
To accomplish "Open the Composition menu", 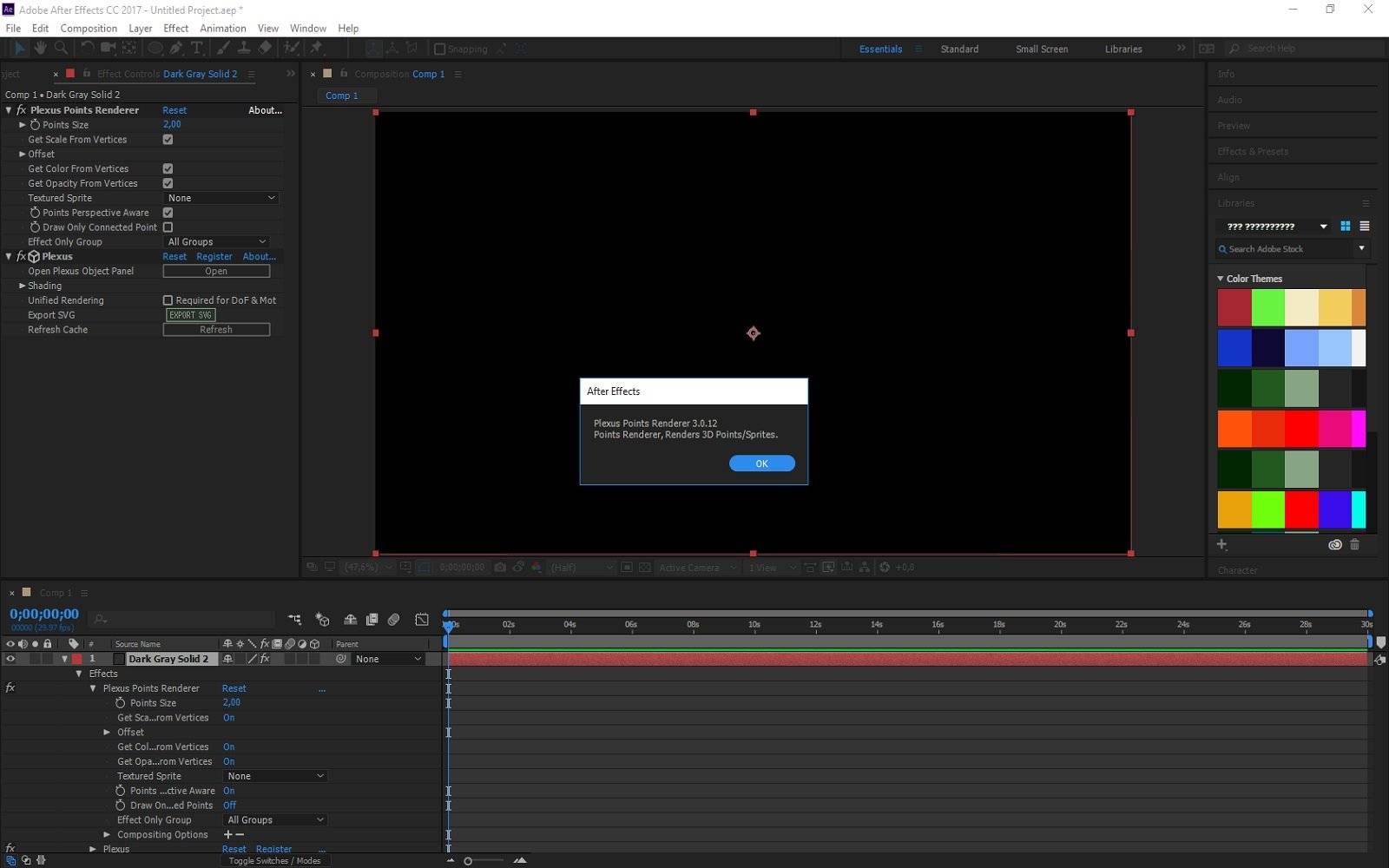I will 89,29.
